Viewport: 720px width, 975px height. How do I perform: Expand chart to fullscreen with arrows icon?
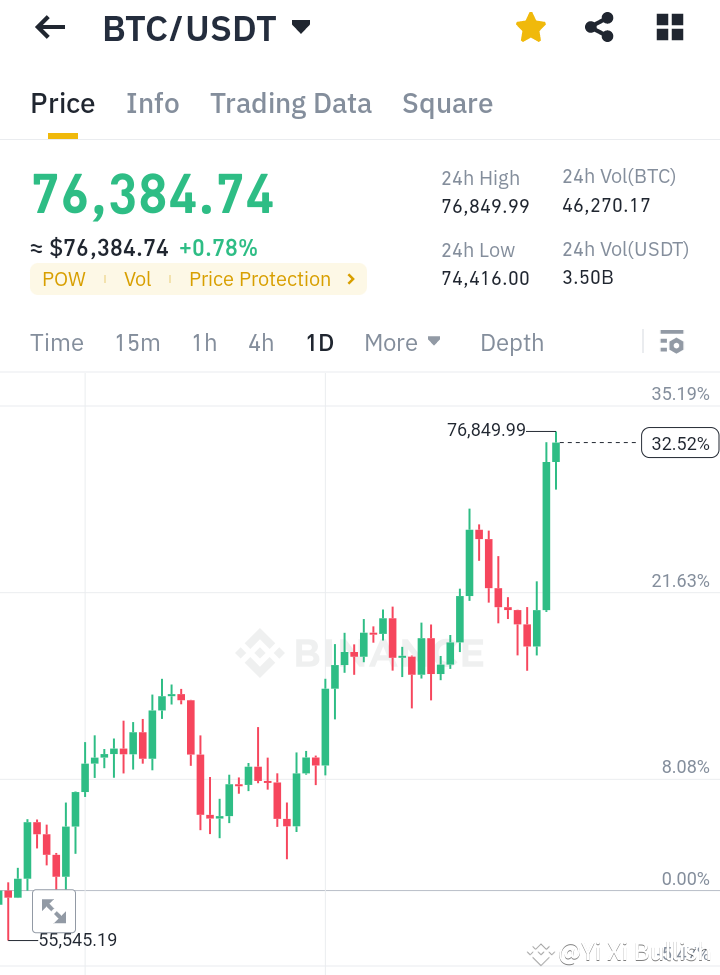(53, 911)
